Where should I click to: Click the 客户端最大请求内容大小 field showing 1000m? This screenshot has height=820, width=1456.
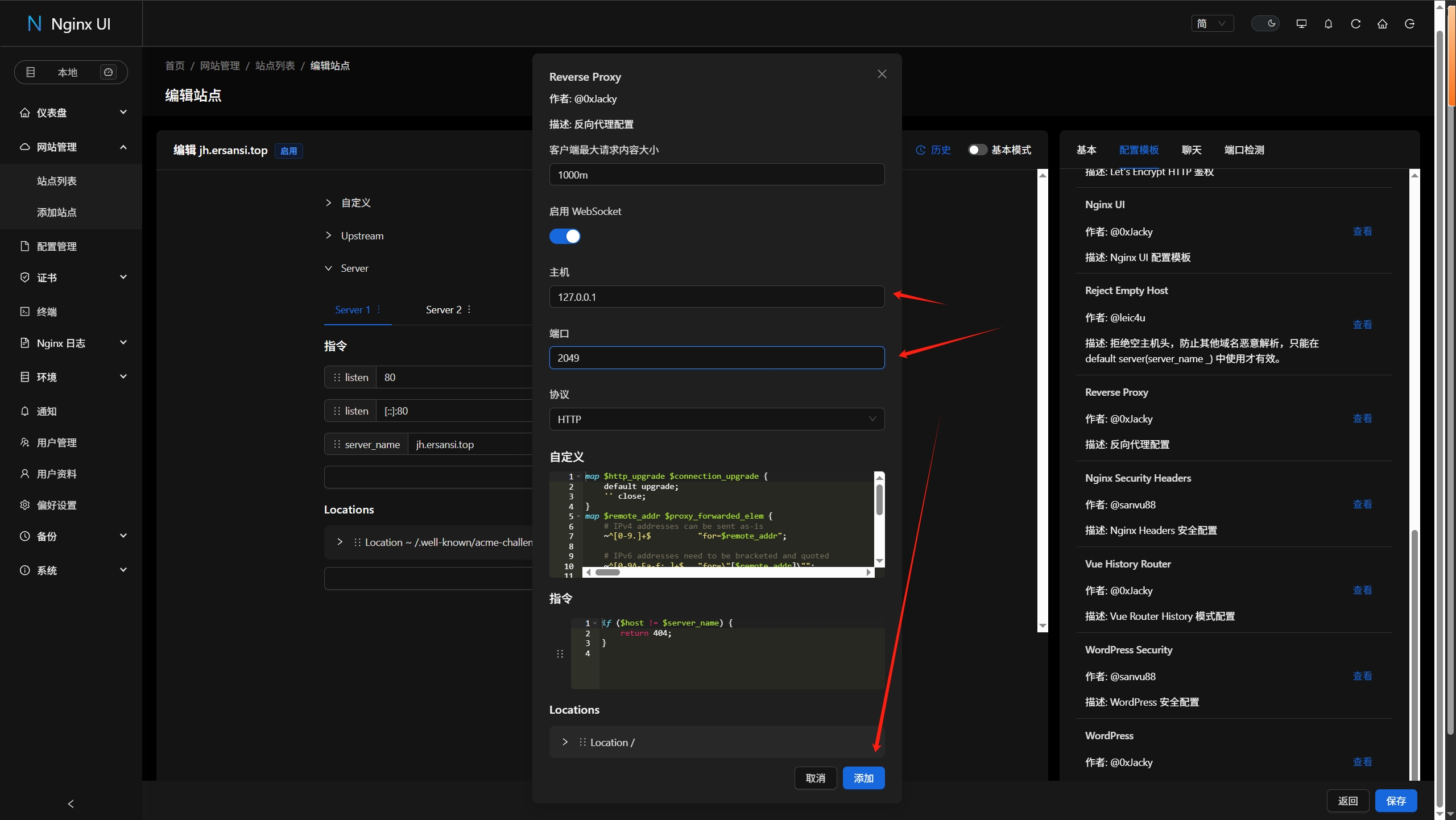pos(717,175)
